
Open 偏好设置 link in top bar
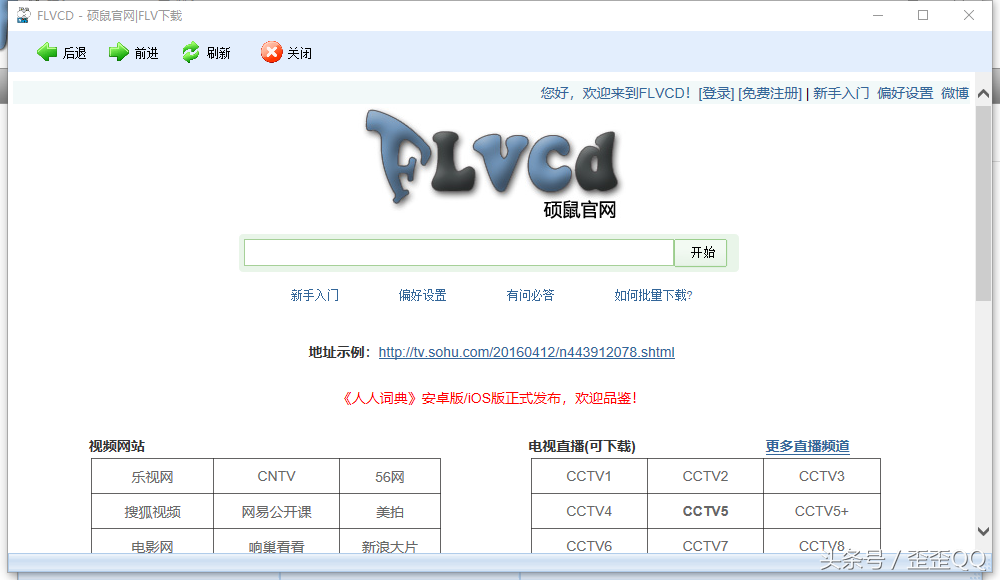click(905, 93)
